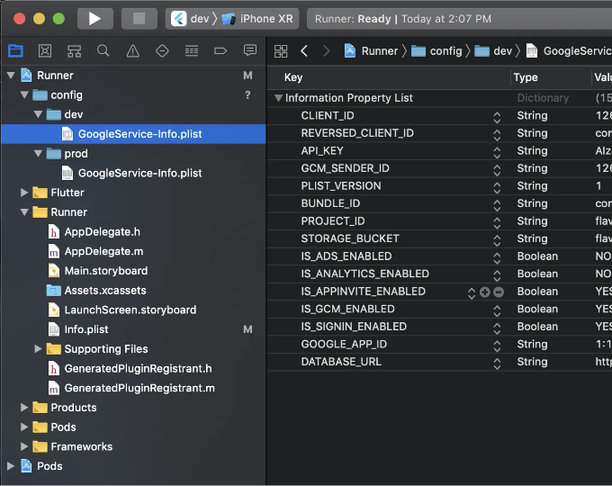
Task: Go forward in editor history
Action: coord(326,51)
